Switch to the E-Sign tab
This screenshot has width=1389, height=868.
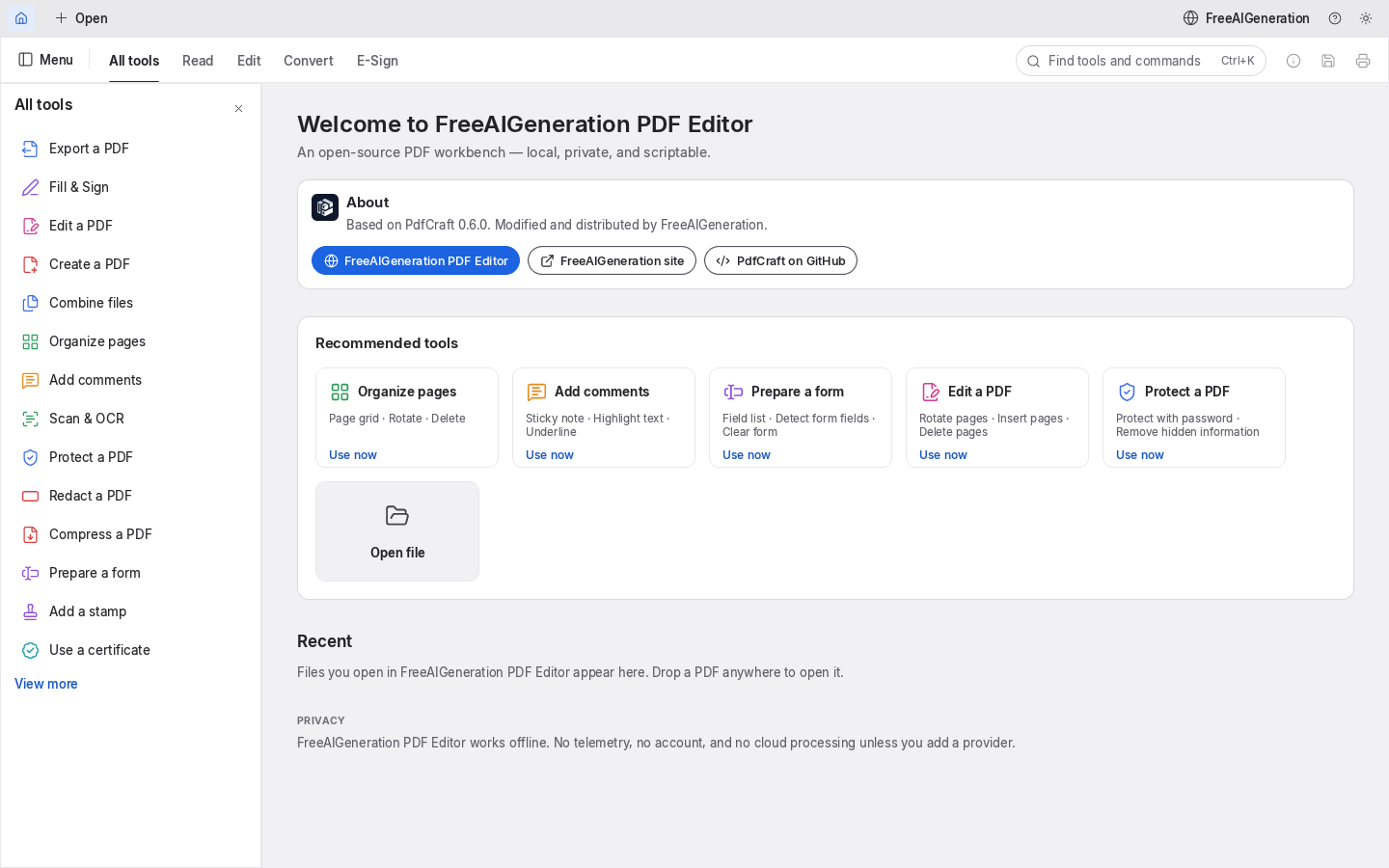tap(377, 61)
